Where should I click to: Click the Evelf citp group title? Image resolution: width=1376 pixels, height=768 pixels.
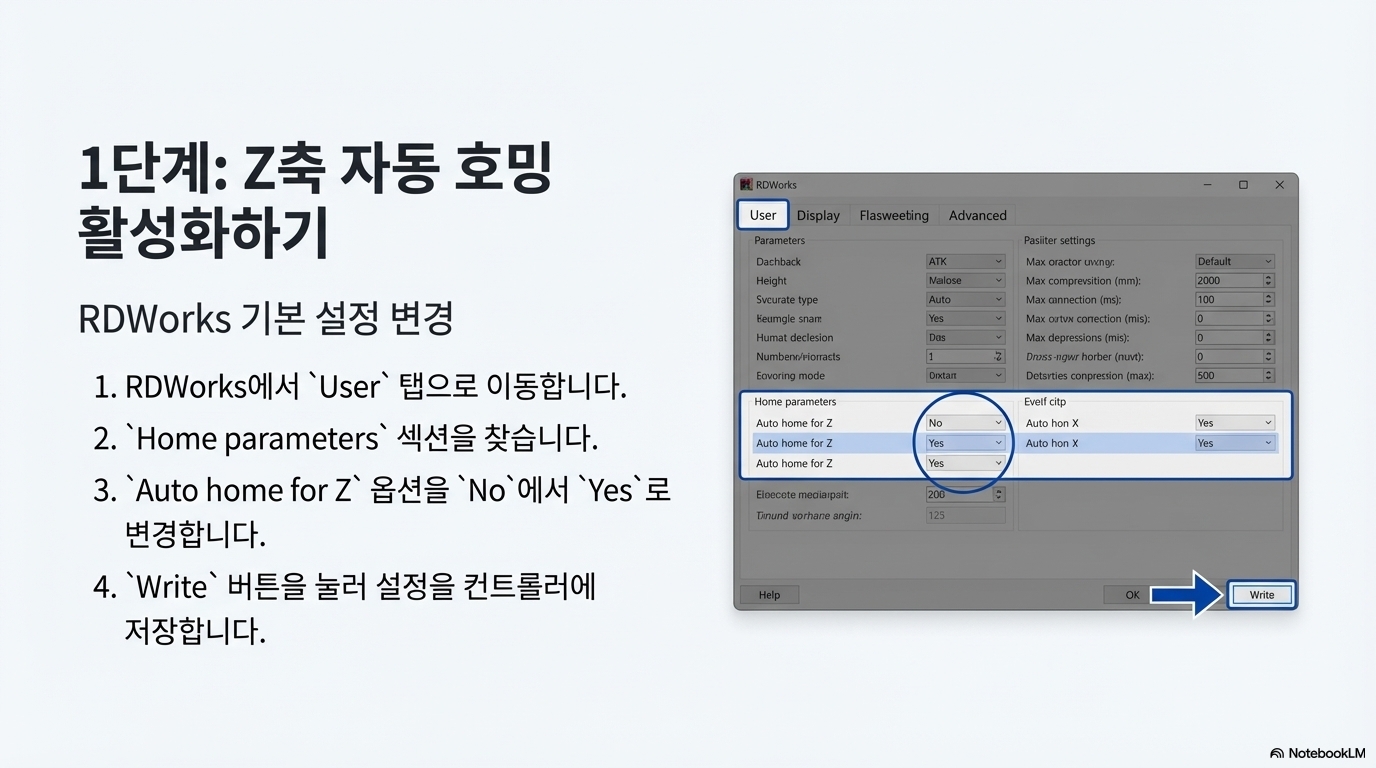[x=1045, y=401]
